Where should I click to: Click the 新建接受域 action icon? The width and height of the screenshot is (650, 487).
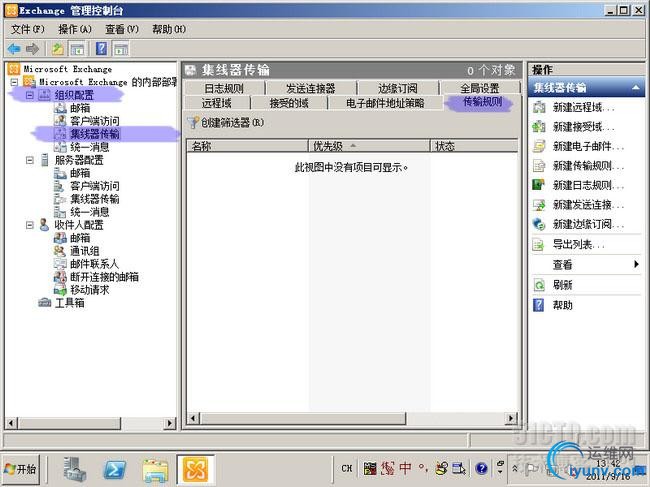[x=539, y=126]
